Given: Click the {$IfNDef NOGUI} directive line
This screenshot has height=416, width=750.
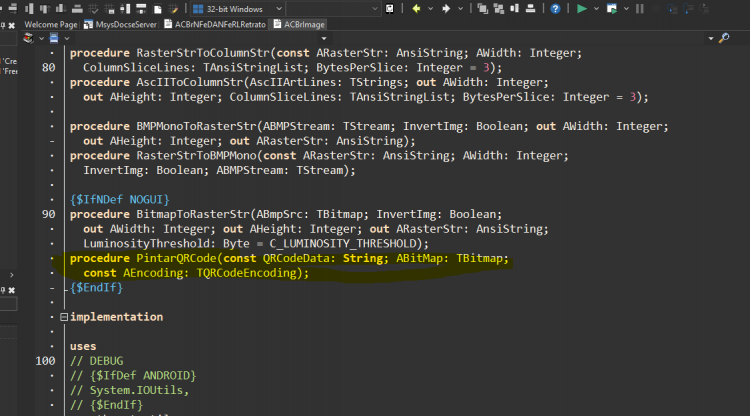Looking at the screenshot, I should tap(120, 199).
